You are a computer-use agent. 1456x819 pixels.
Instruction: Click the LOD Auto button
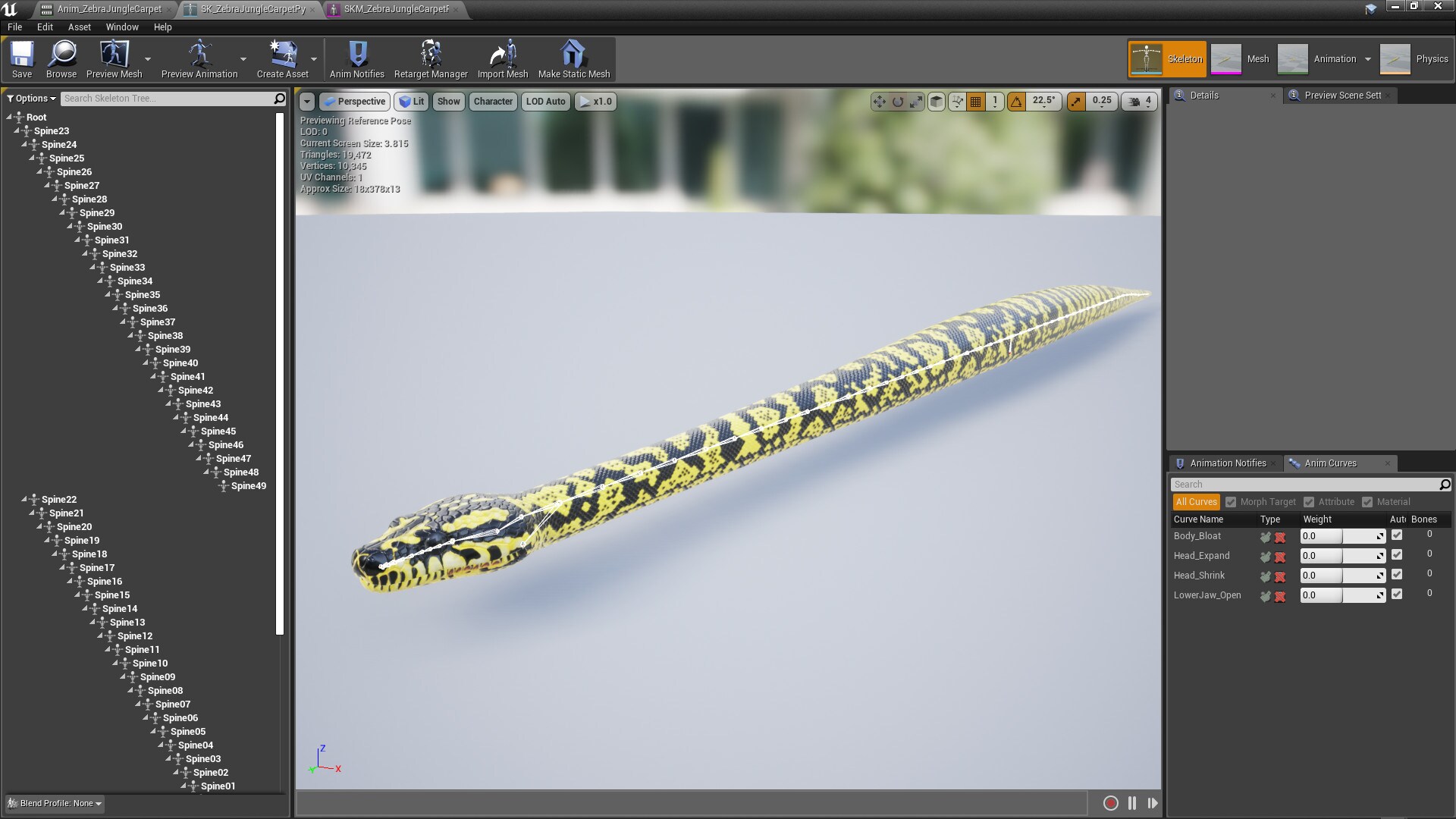click(x=545, y=101)
